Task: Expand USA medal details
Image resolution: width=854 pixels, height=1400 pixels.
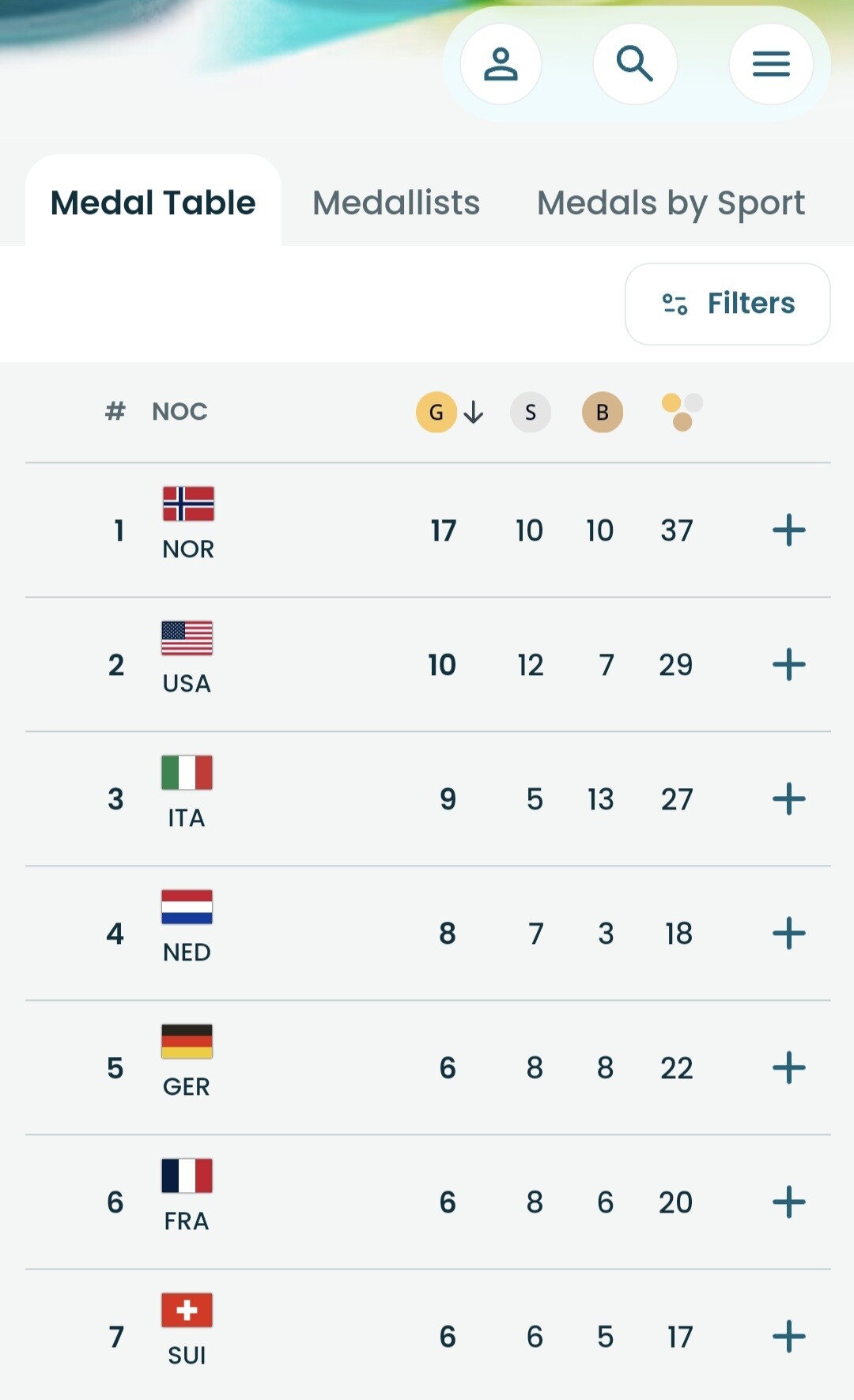Action: pos(788,665)
